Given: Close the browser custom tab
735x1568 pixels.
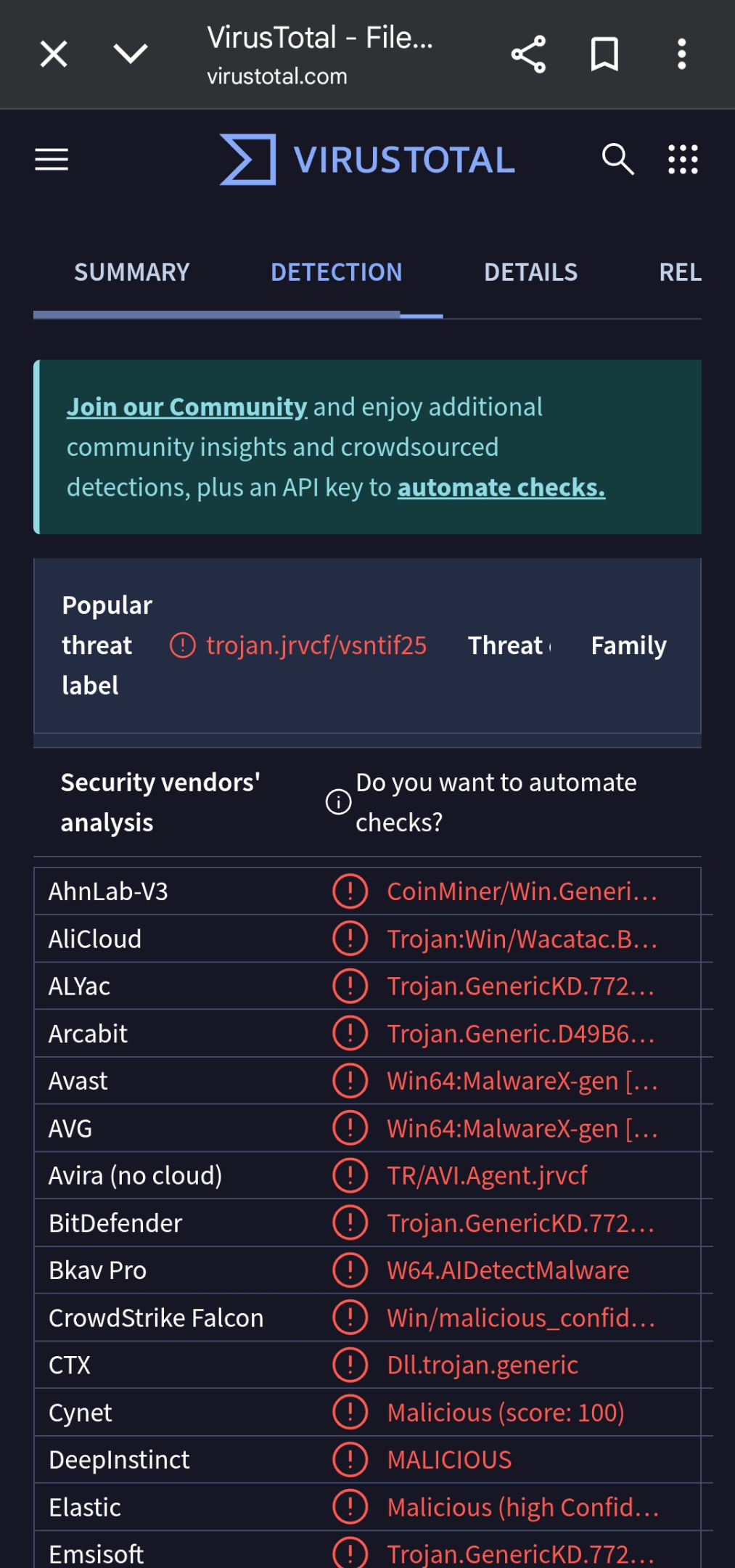Looking at the screenshot, I should (x=54, y=54).
